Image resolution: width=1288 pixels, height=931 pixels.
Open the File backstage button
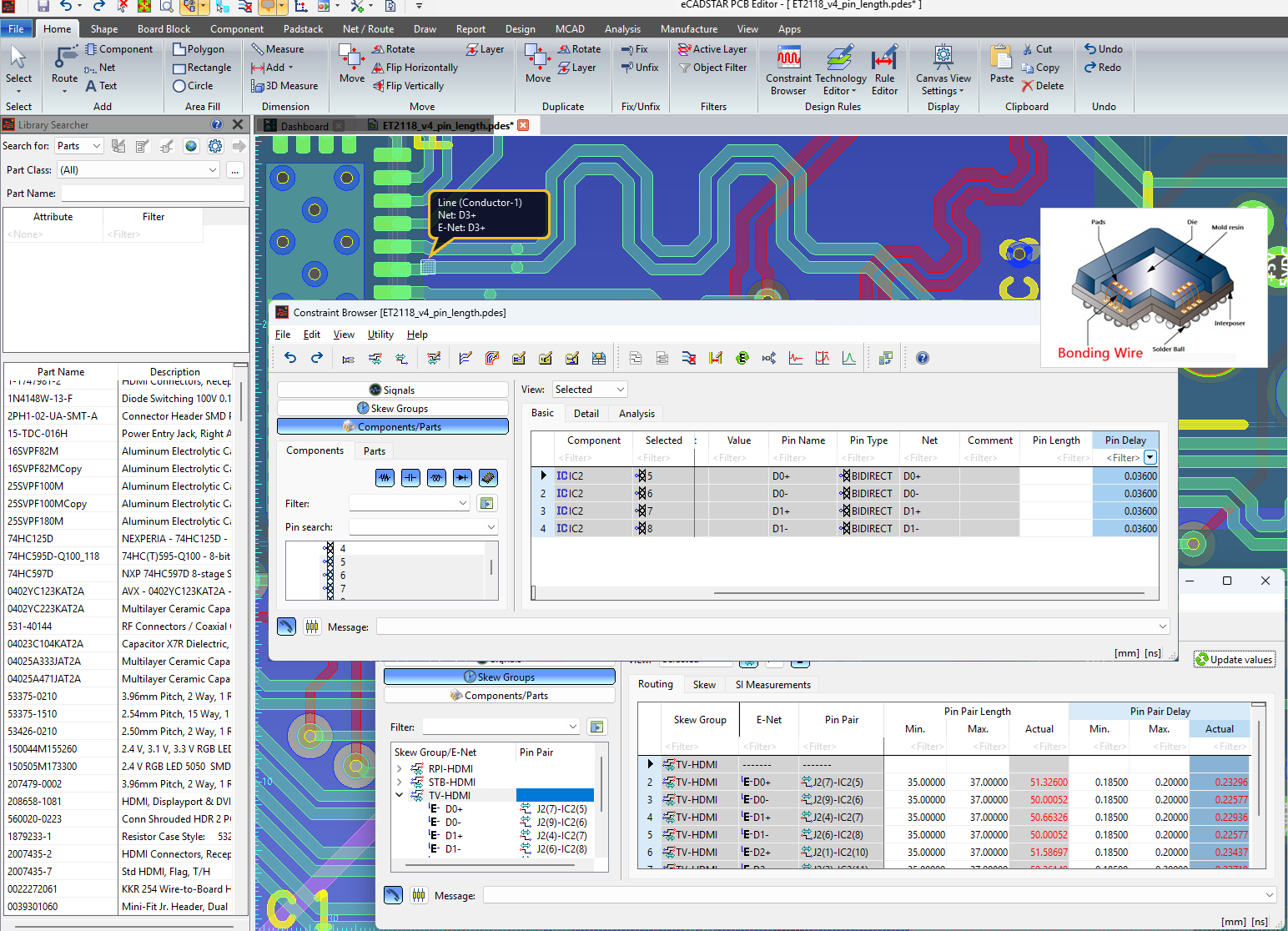(x=16, y=29)
